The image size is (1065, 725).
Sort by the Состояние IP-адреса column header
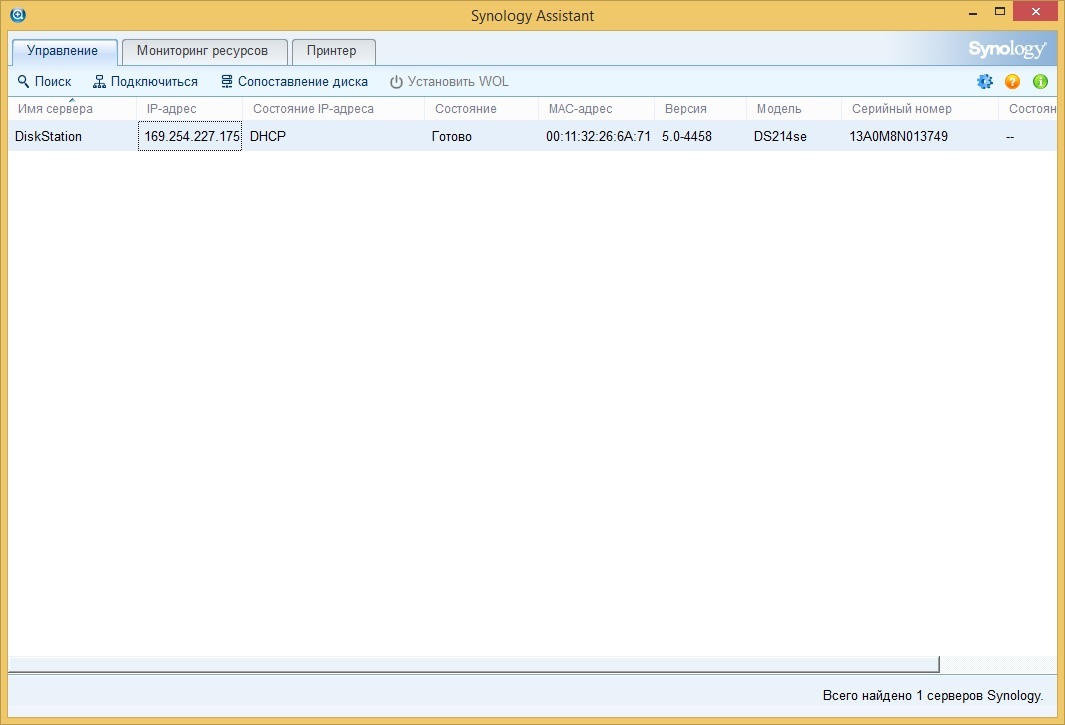pos(313,109)
